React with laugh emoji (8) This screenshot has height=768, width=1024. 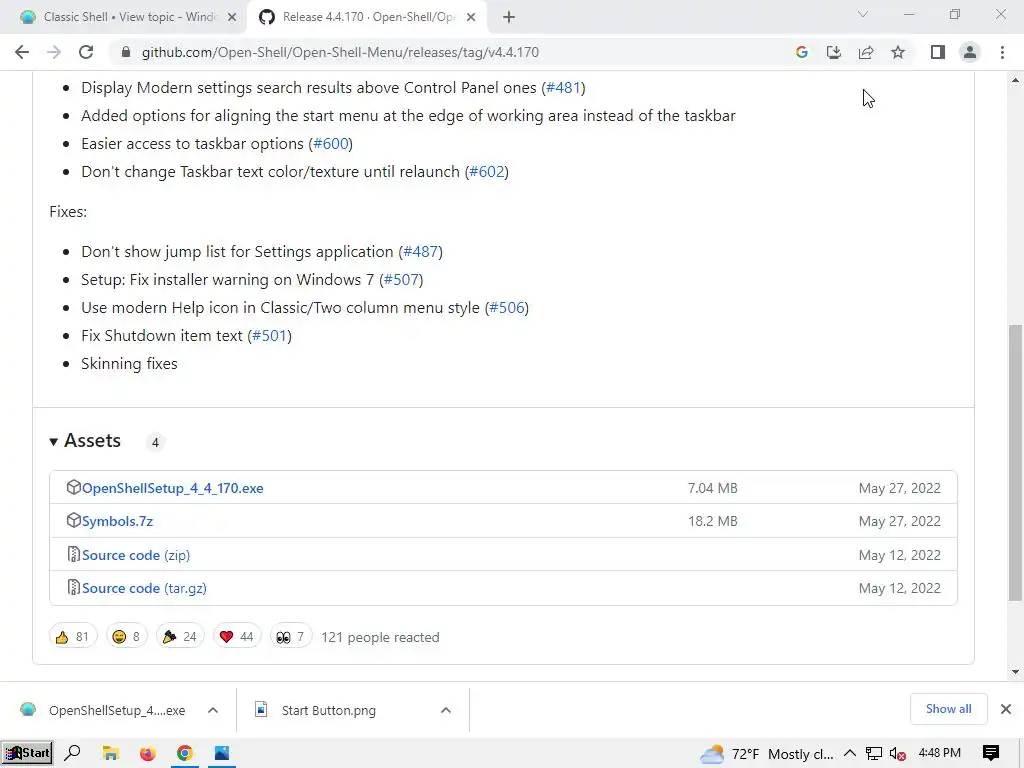(x=127, y=637)
